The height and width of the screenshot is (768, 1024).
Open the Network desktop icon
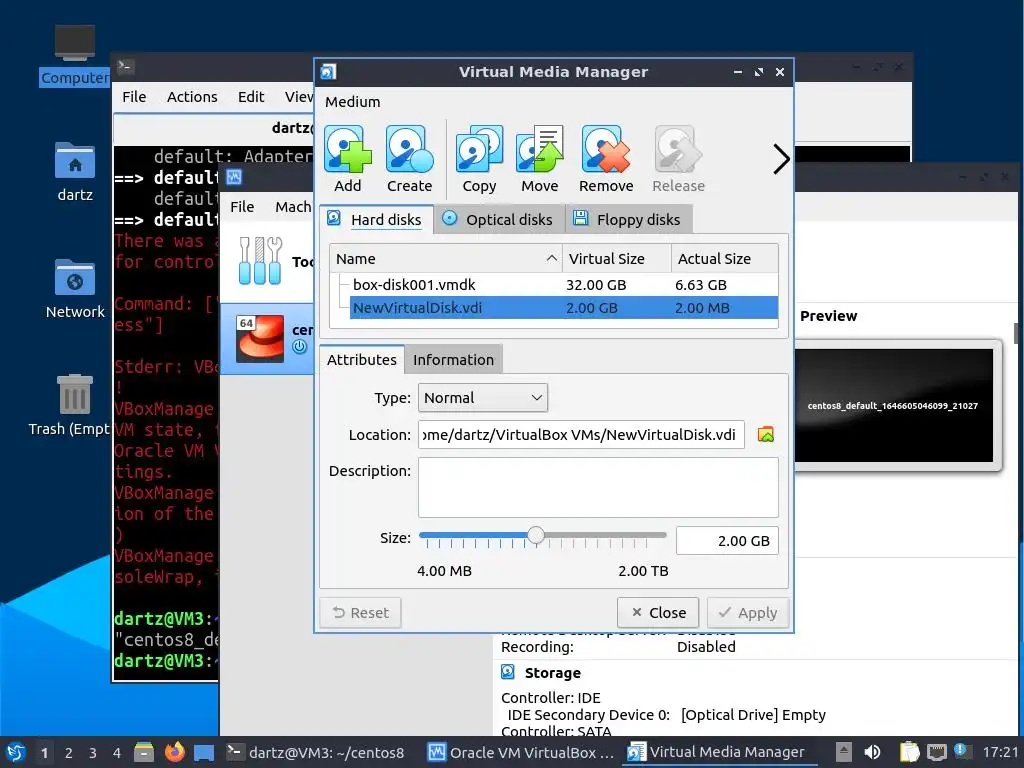click(x=74, y=288)
